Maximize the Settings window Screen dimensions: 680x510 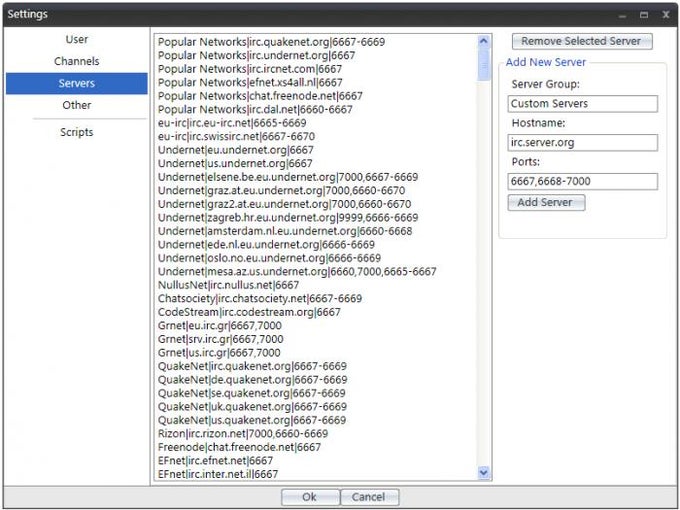click(644, 15)
